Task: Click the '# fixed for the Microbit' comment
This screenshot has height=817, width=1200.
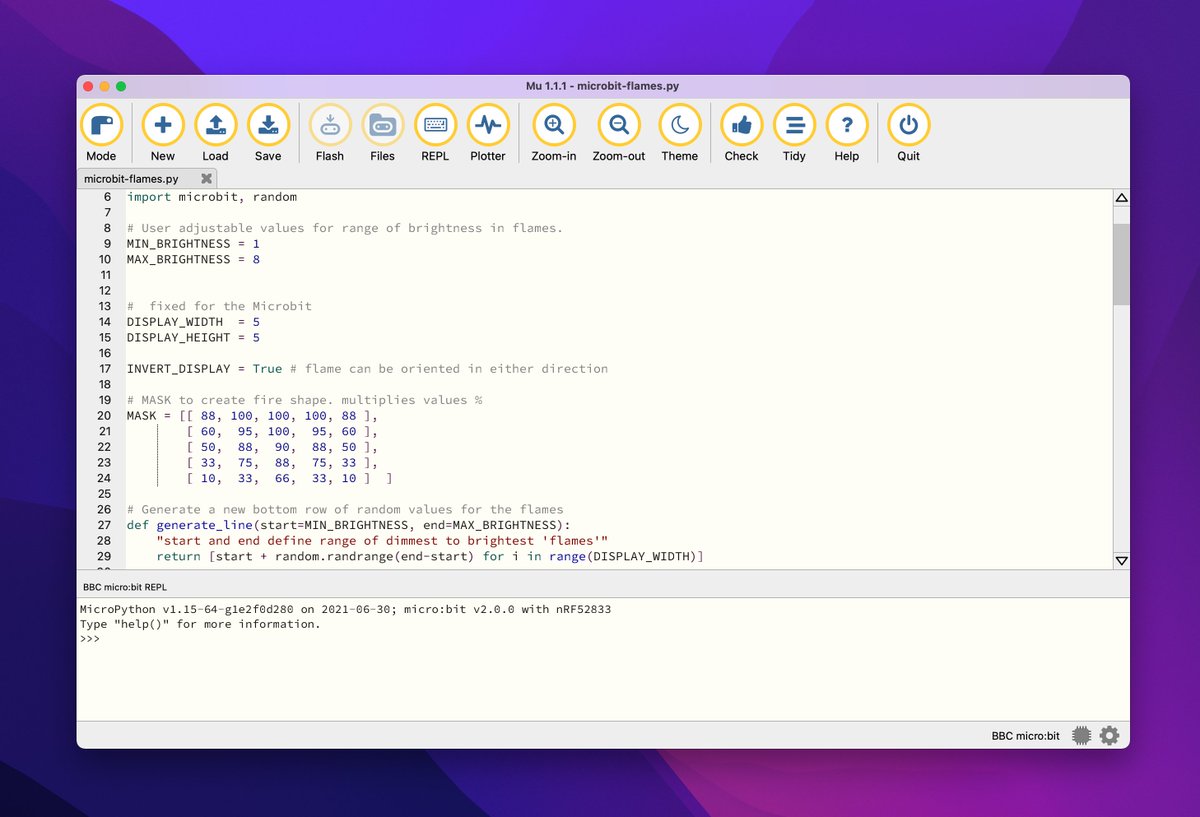Action: (x=219, y=306)
